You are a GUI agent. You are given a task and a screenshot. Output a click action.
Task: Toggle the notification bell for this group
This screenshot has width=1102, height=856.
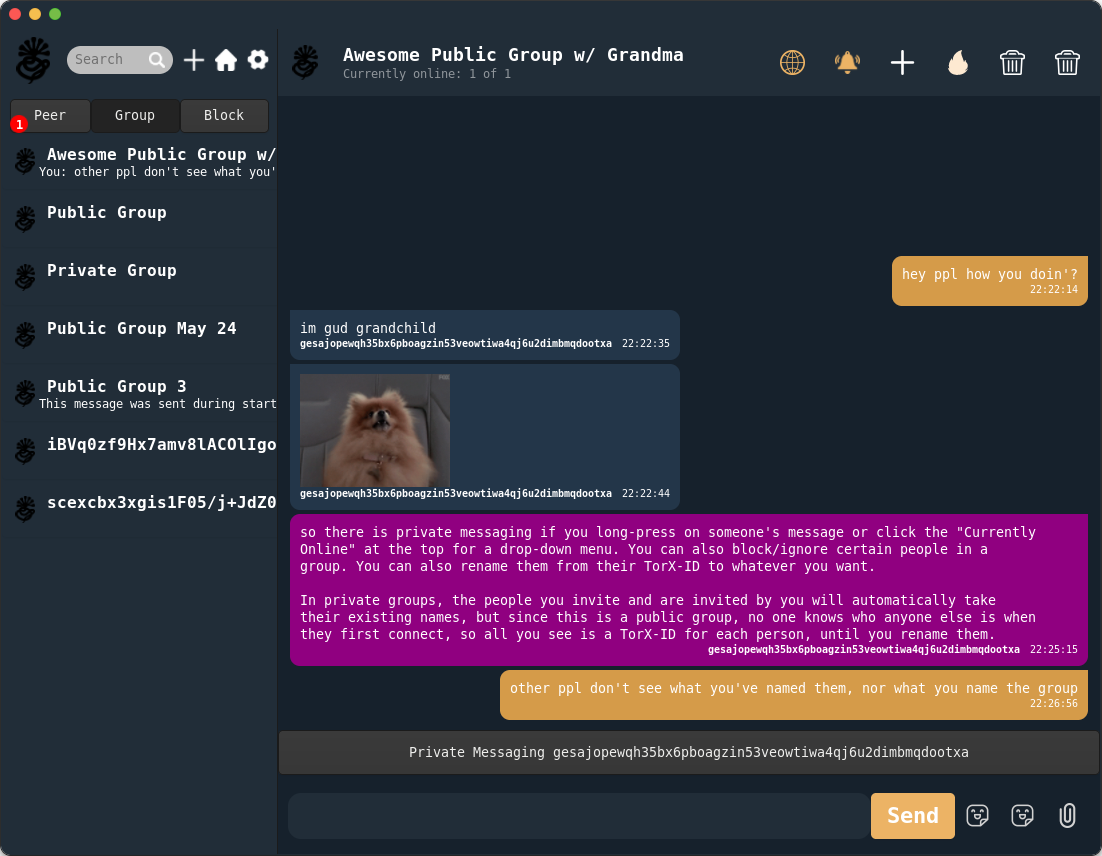point(847,63)
